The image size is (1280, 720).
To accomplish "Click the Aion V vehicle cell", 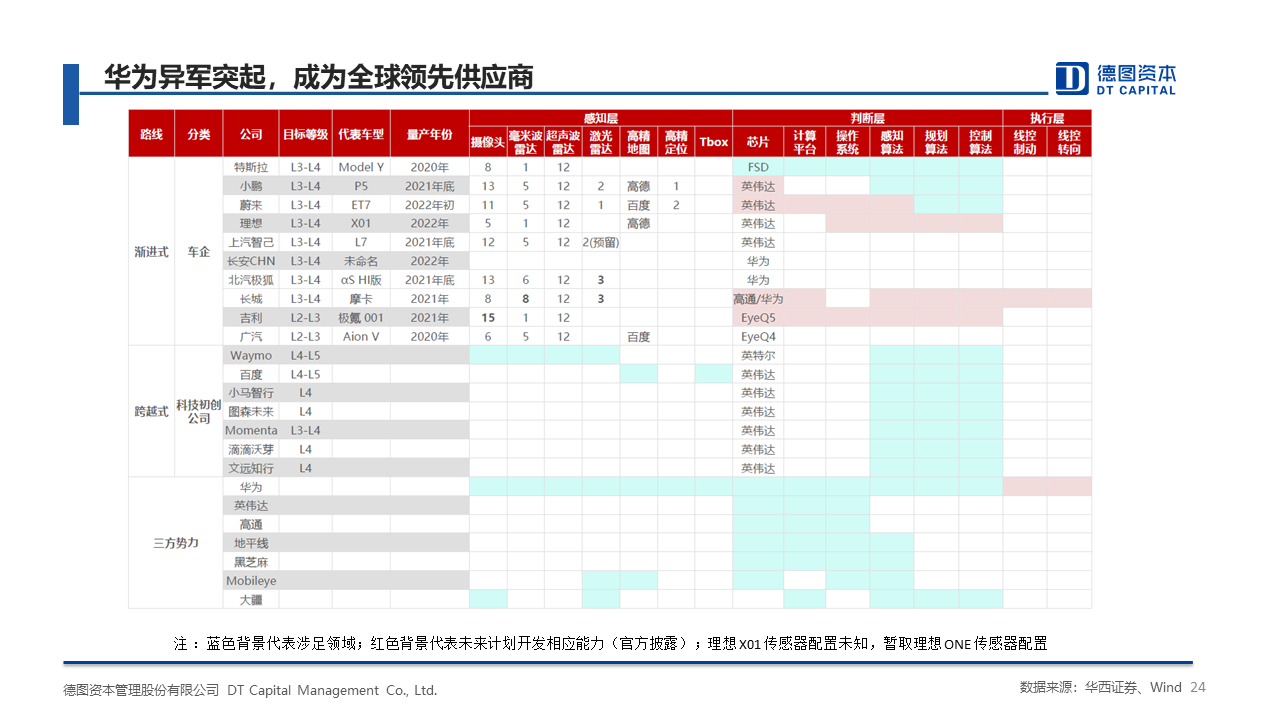I will click(x=361, y=337).
